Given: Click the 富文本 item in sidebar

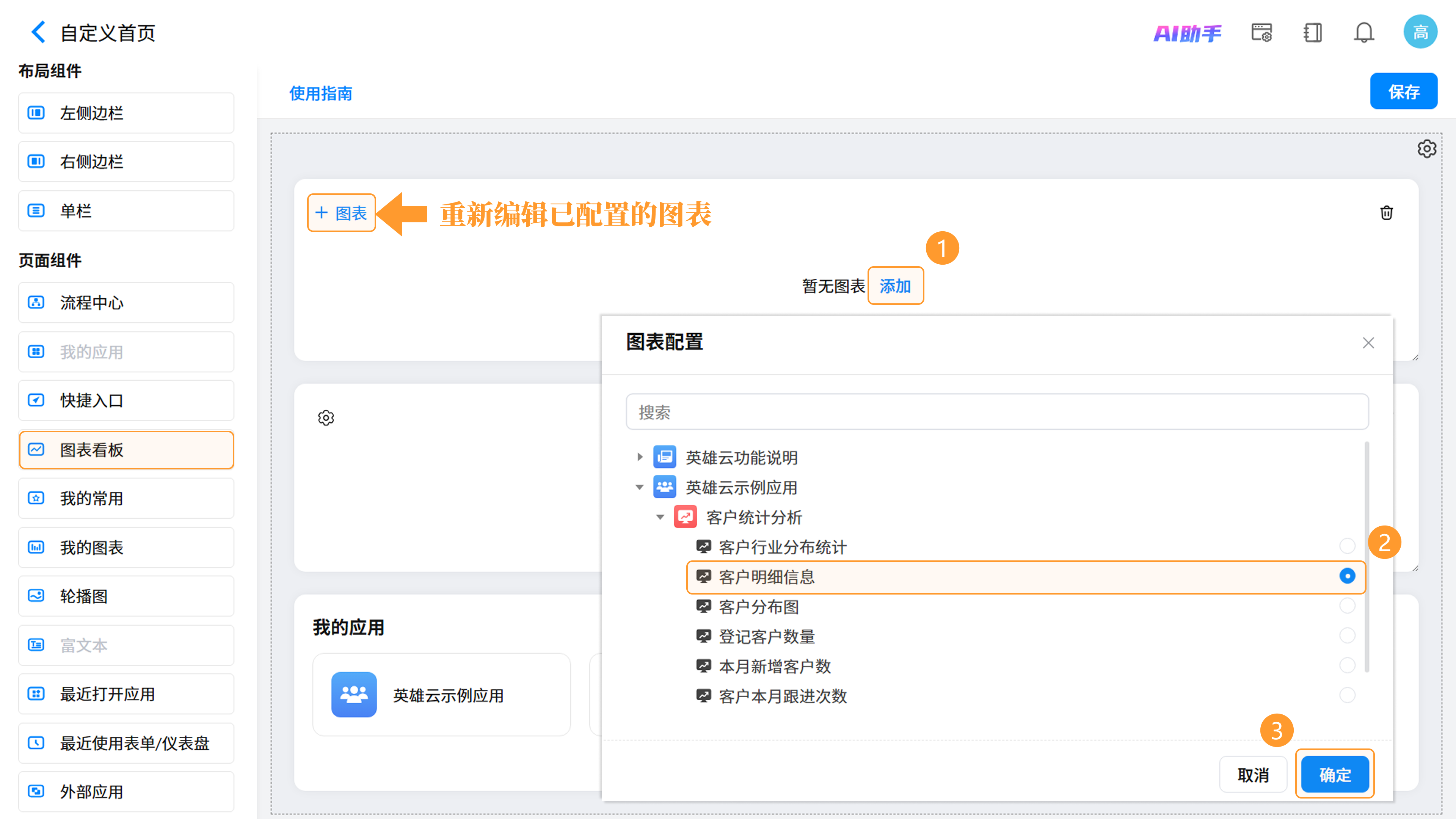Looking at the screenshot, I should (126, 645).
